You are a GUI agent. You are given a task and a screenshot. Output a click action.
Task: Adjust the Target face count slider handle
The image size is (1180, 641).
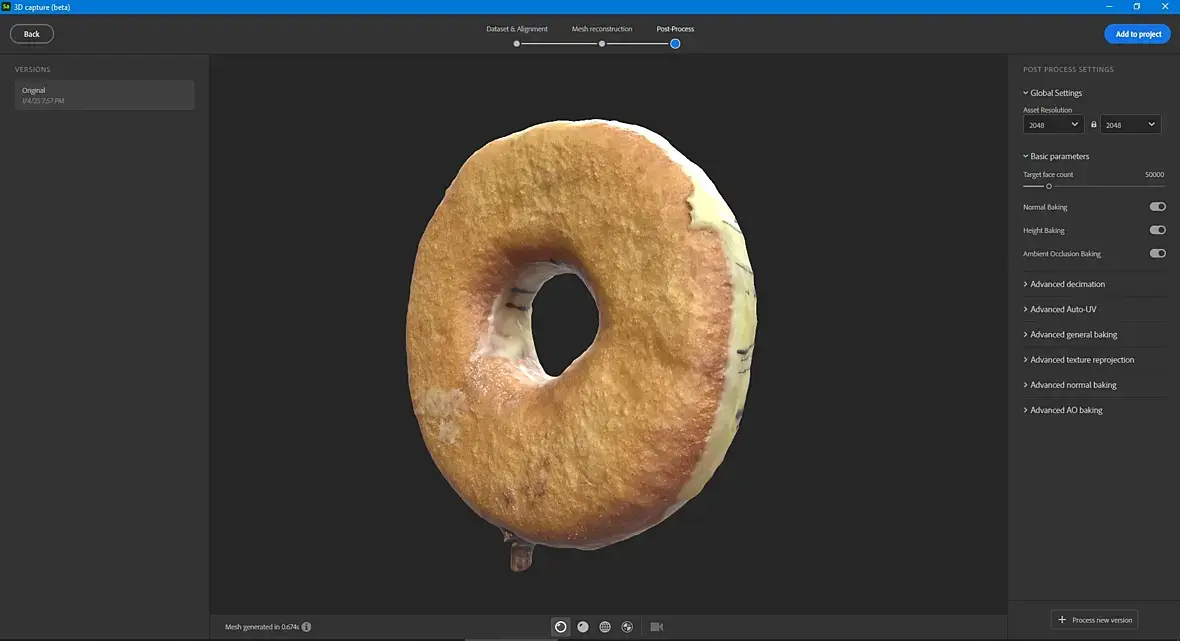point(1048,187)
